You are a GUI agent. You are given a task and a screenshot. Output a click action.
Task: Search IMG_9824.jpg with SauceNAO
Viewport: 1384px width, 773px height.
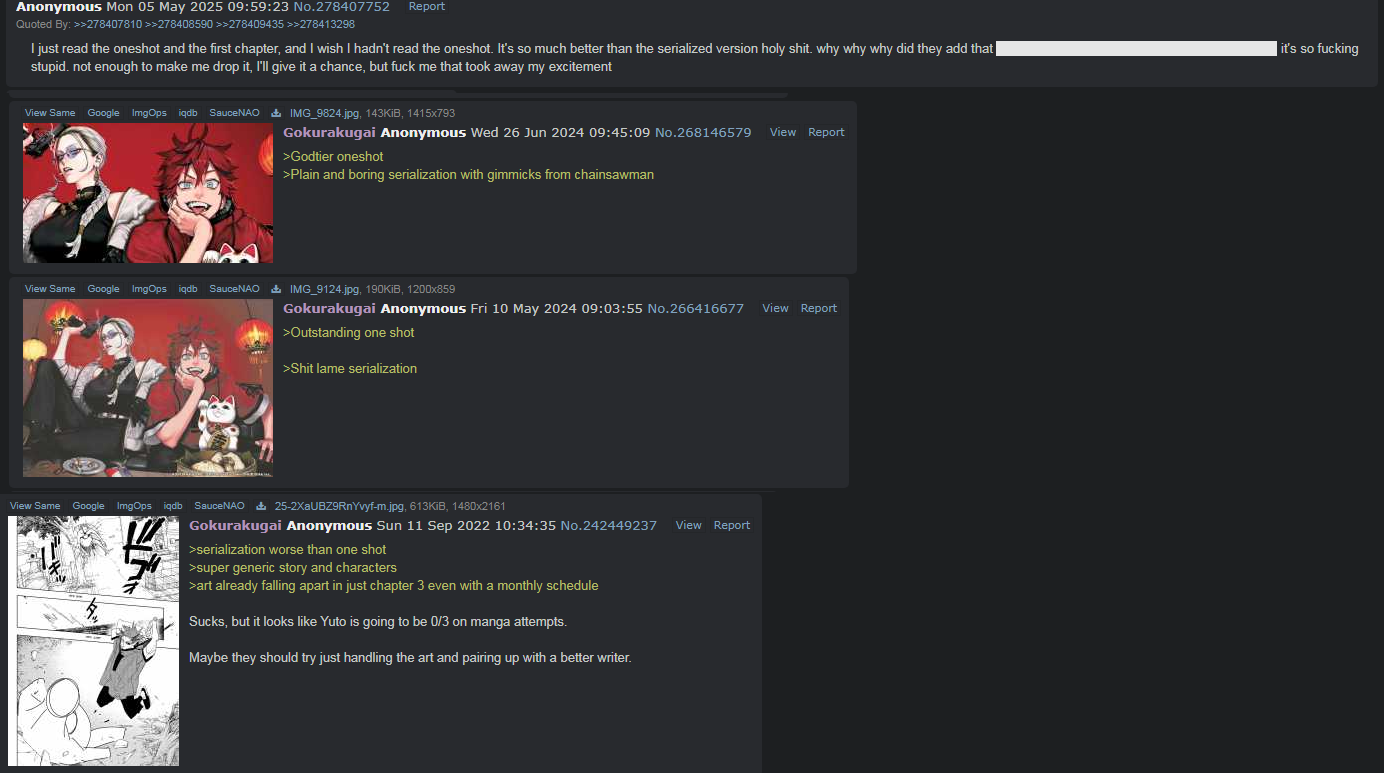[234, 113]
